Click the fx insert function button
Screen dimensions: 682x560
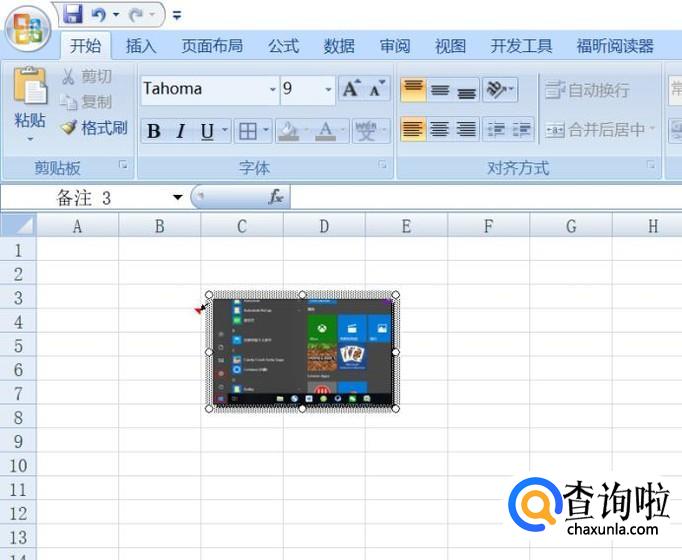[x=276, y=197]
